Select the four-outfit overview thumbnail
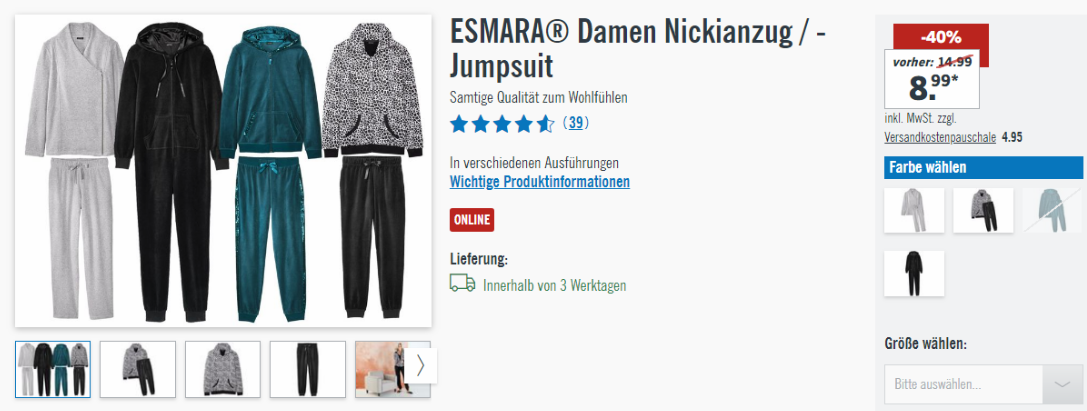The width and height of the screenshot is (1087, 411). [x=53, y=369]
